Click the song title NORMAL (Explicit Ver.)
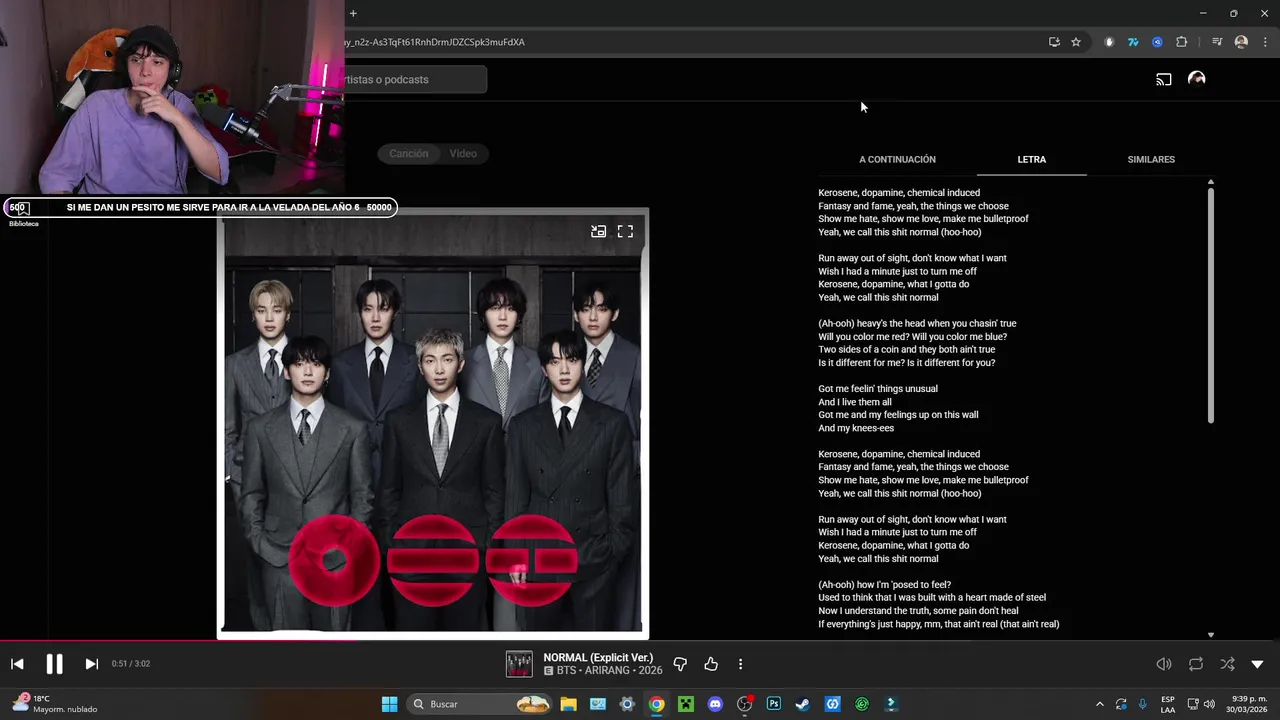The height and width of the screenshot is (720, 1280). (598, 657)
